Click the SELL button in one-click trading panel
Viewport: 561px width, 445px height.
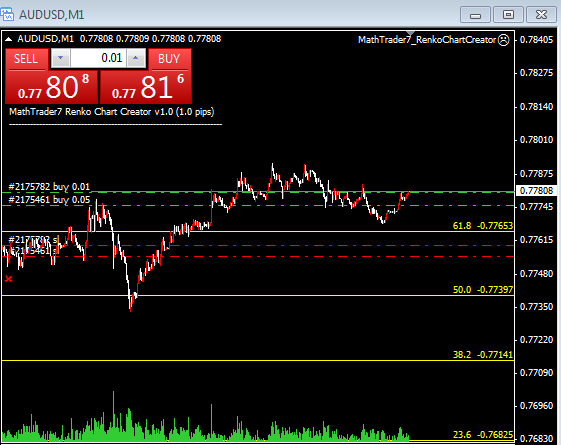(x=26, y=59)
